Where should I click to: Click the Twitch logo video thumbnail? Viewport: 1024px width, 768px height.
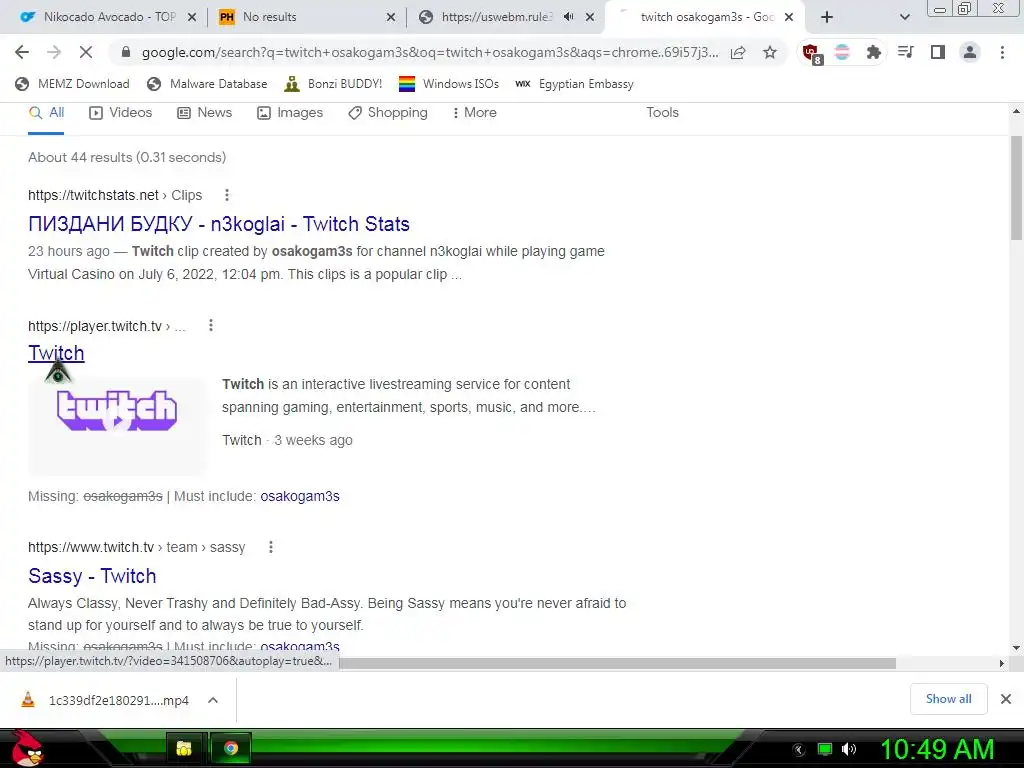117,426
